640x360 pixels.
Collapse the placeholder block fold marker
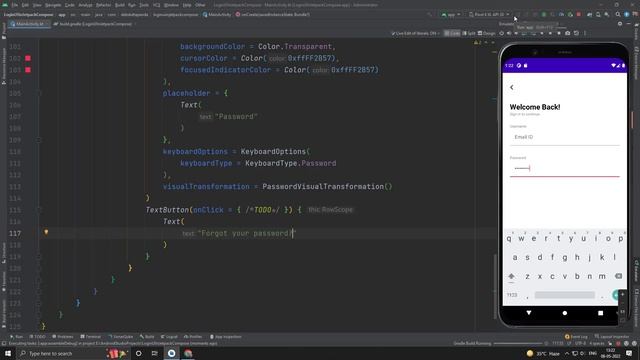(x=39, y=93)
